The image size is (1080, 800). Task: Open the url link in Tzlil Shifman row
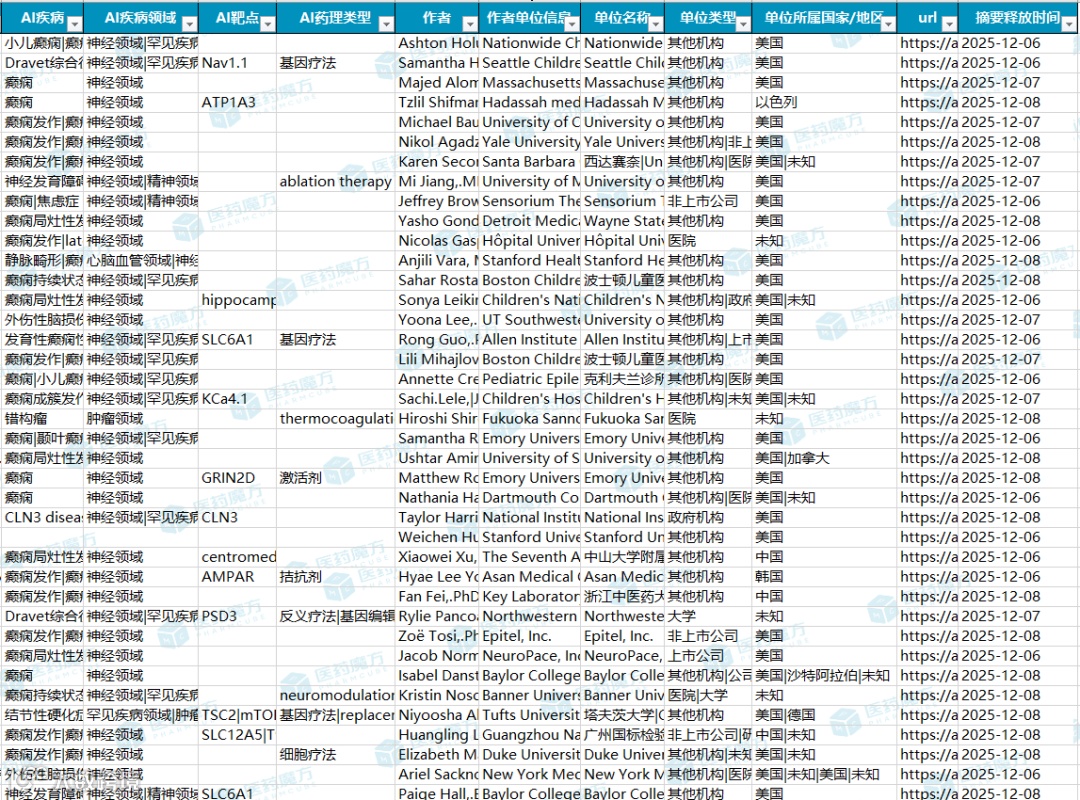point(928,102)
